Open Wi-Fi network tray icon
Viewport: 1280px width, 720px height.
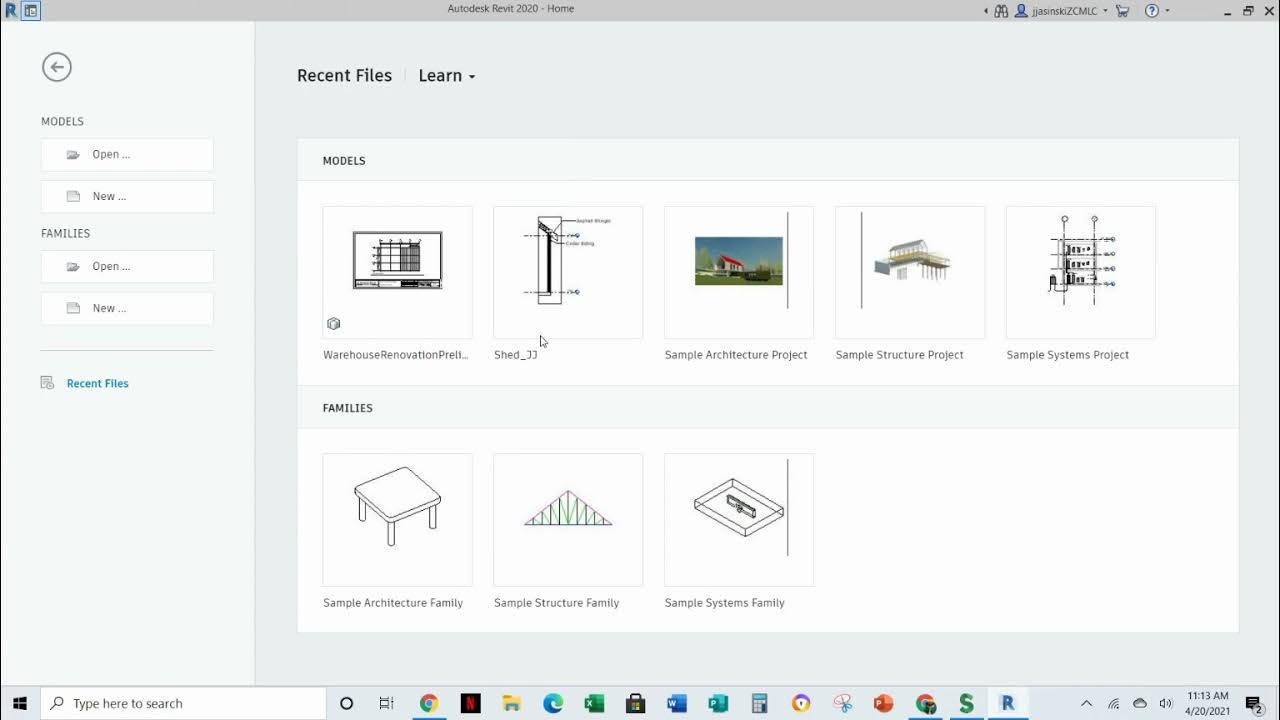coord(1113,703)
